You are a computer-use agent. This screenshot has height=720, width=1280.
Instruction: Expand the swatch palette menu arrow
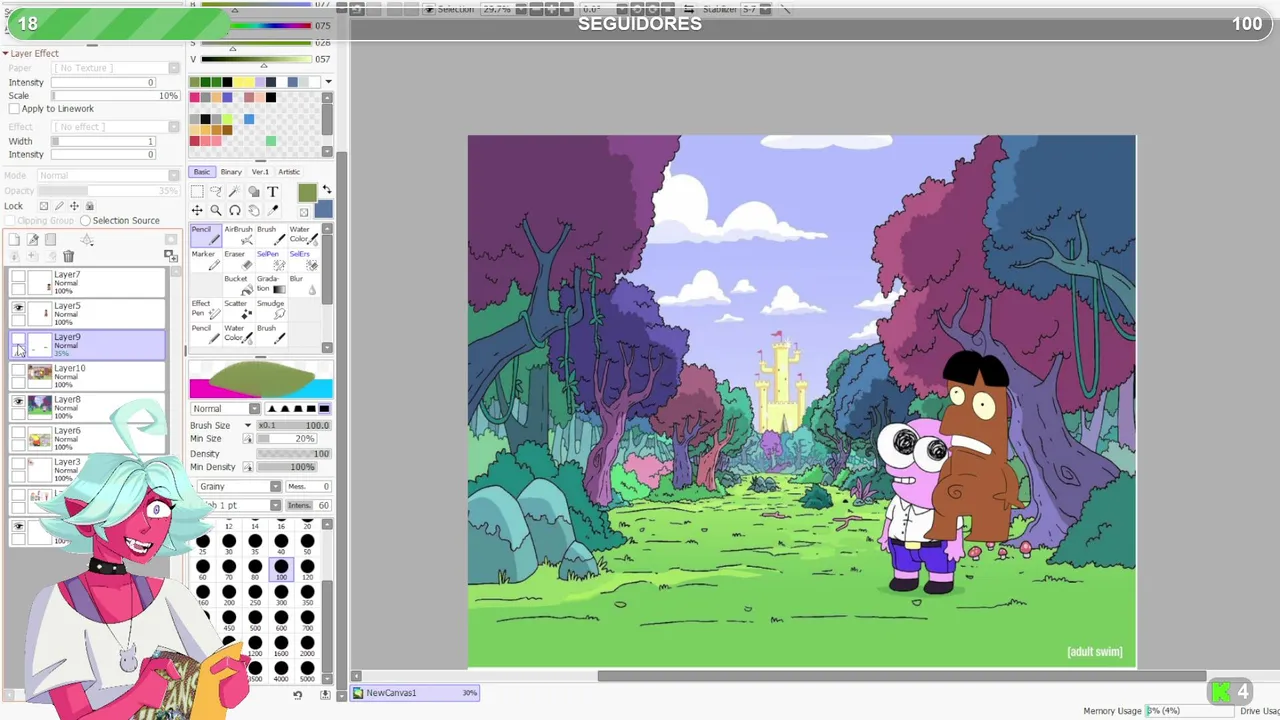(327, 82)
